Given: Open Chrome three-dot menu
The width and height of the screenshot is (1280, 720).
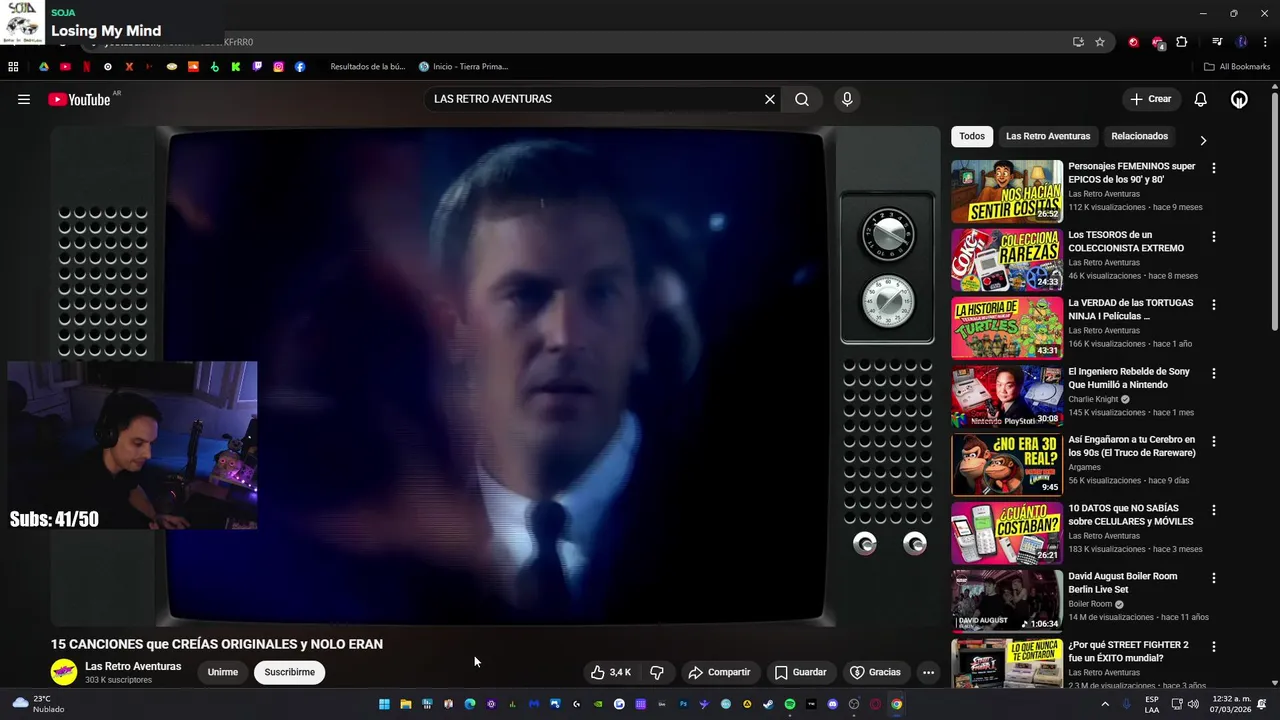Looking at the screenshot, I should click(1265, 42).
